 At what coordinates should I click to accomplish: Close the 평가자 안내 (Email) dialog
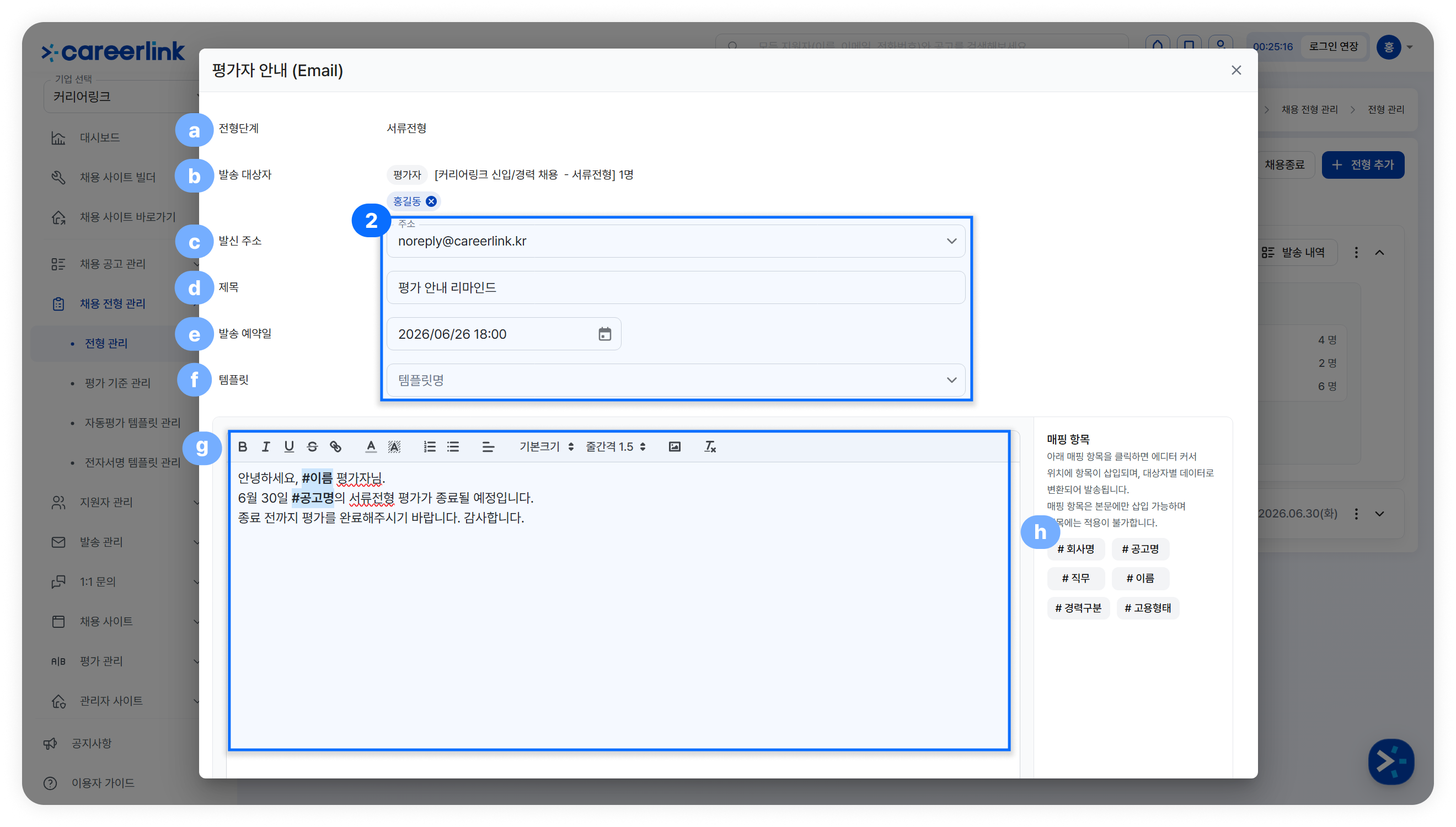pyautogui.click(x=1236, y=71)
